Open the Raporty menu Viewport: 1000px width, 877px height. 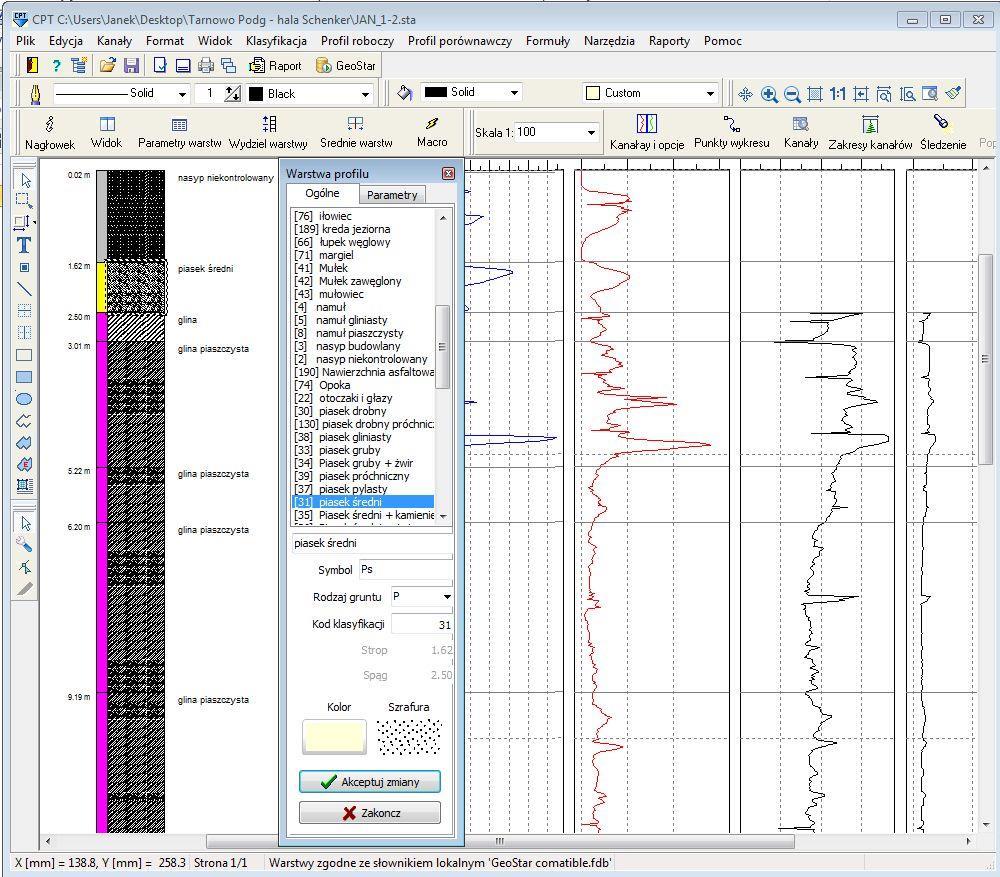click(x=670, y=41)
